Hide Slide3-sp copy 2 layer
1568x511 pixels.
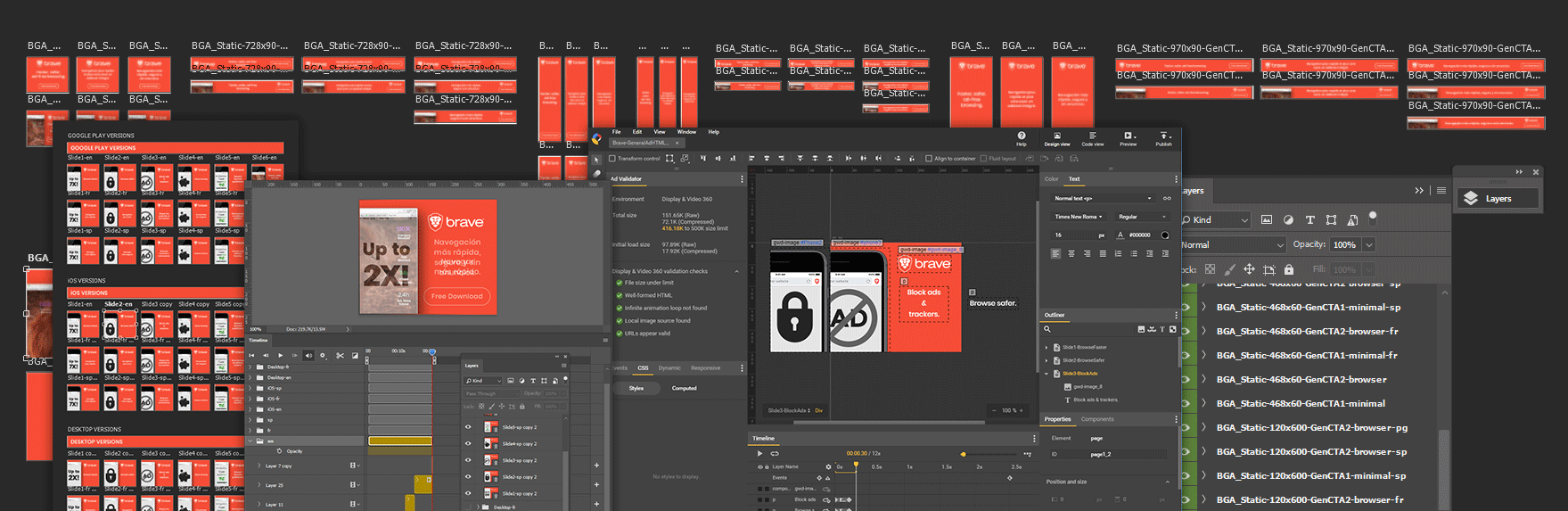point(468,460)
